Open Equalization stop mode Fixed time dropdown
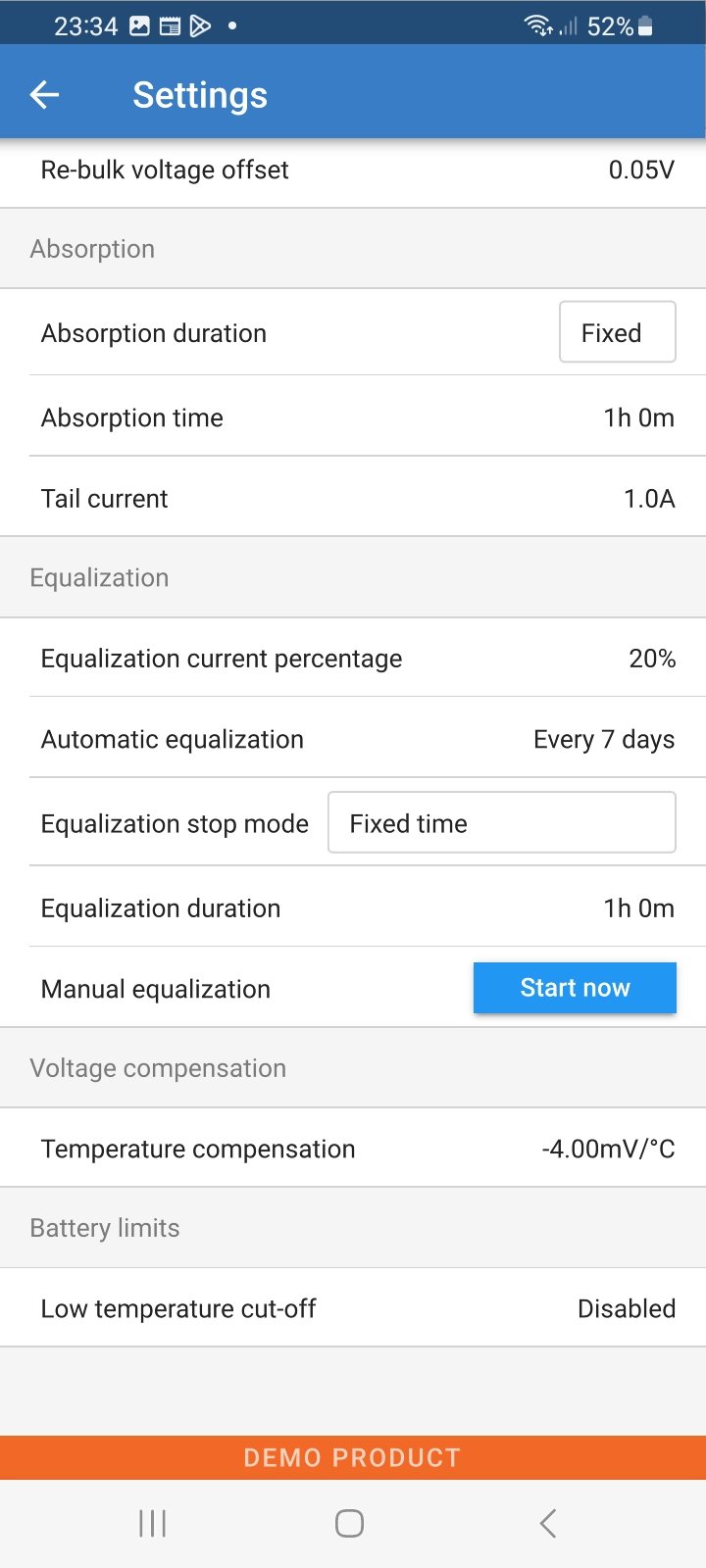 (501, 823)
